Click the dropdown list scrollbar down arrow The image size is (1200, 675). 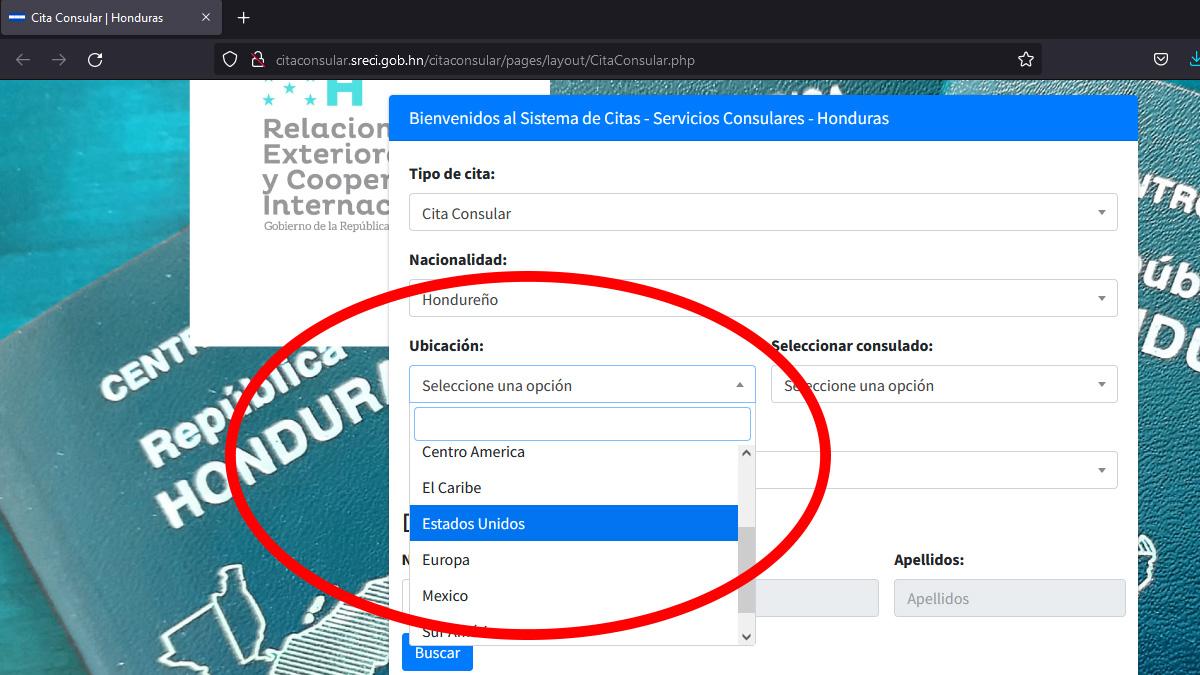click(x=746, y=636)
